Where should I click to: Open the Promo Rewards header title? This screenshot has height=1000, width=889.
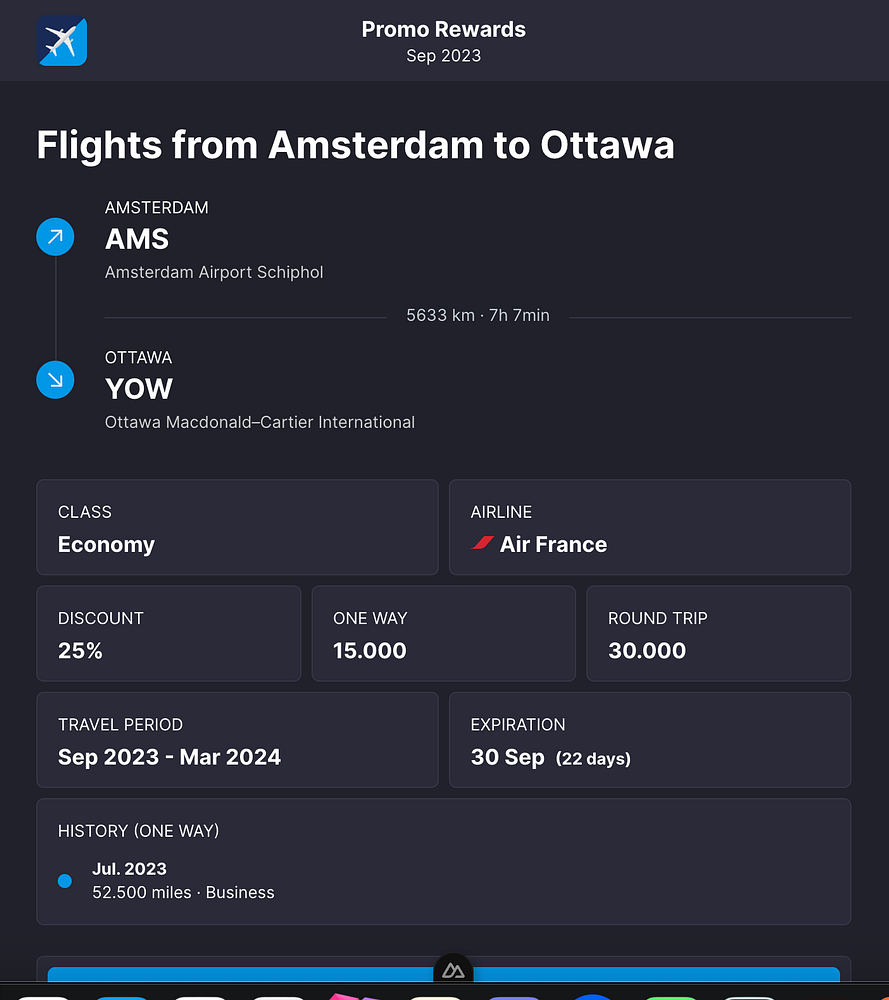click(443, 30)
